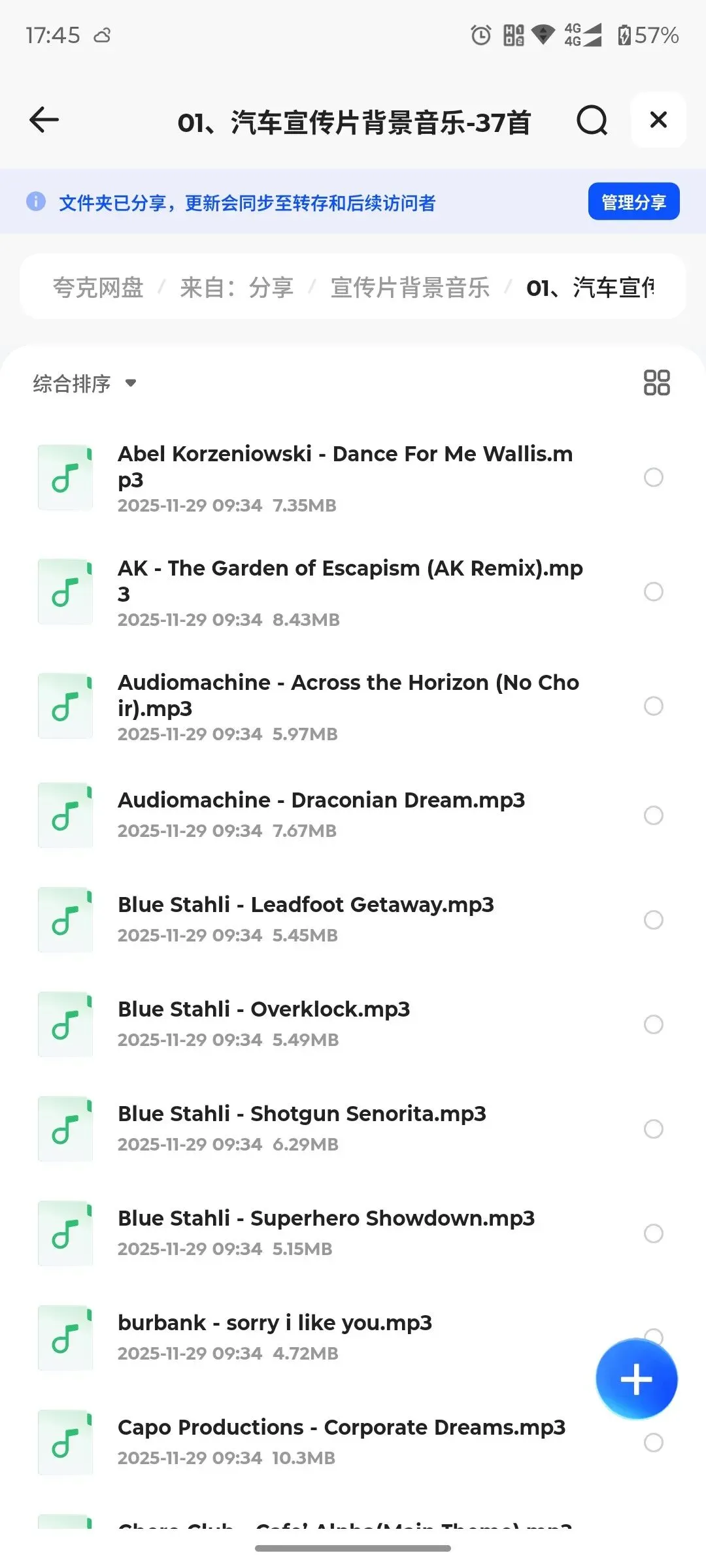Select the Leadfoot Getaway.mp3 radio button

[x=653, y=920]
